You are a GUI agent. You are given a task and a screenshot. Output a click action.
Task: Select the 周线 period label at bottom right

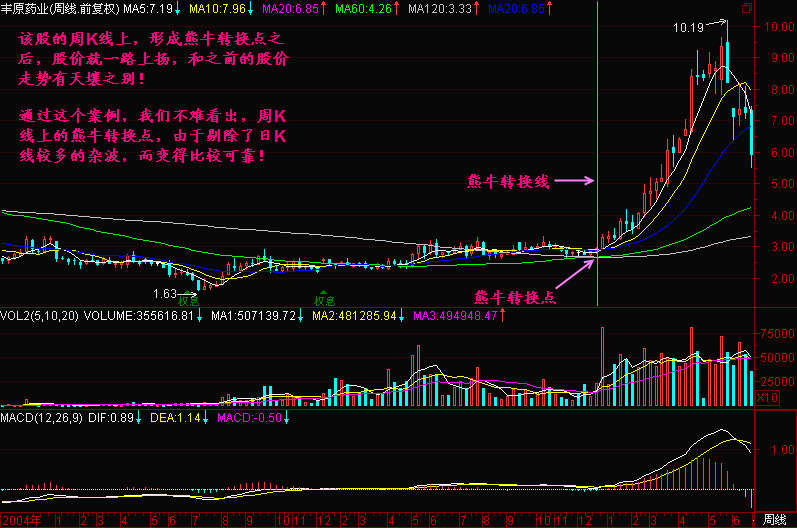[774, 520]
